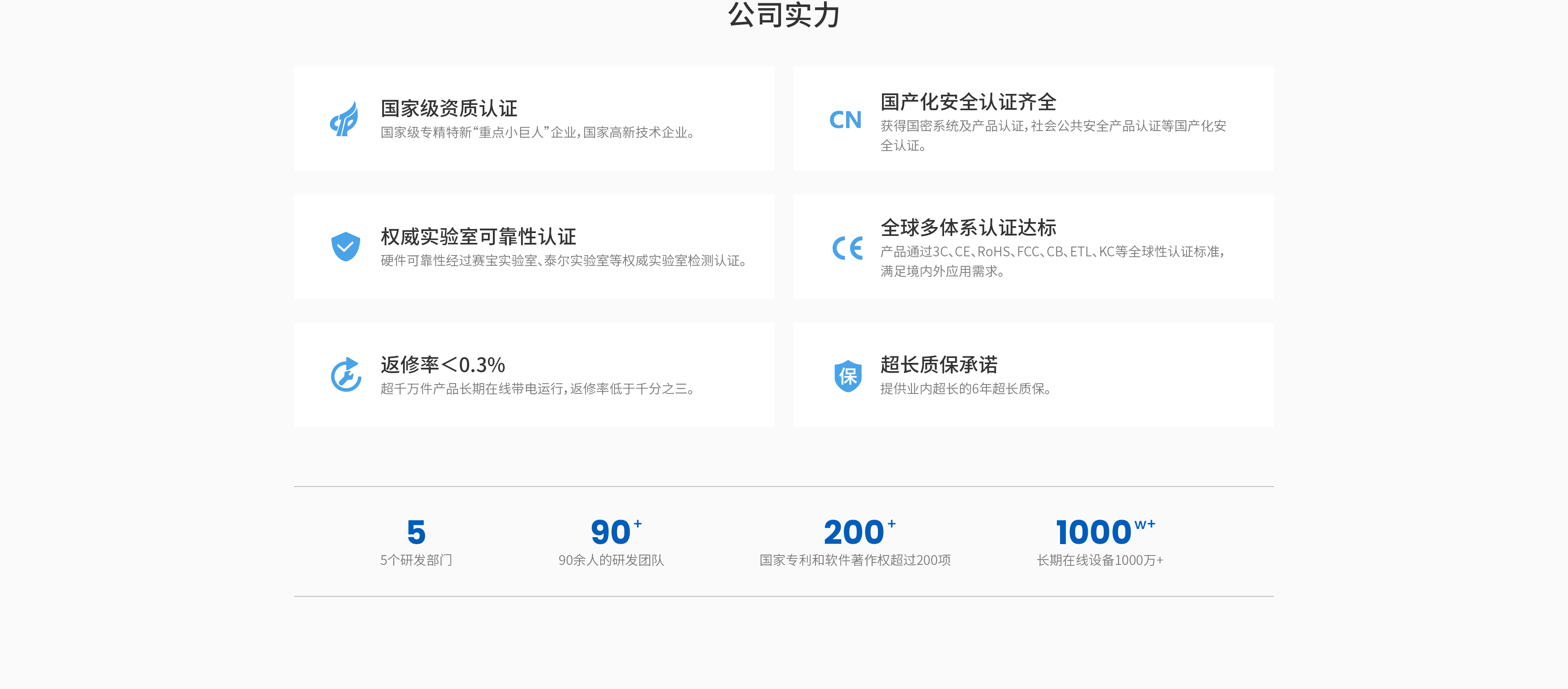Click the blue CN certification icon
This screenshot has width=1568, height=689.
tap(846, 120)
